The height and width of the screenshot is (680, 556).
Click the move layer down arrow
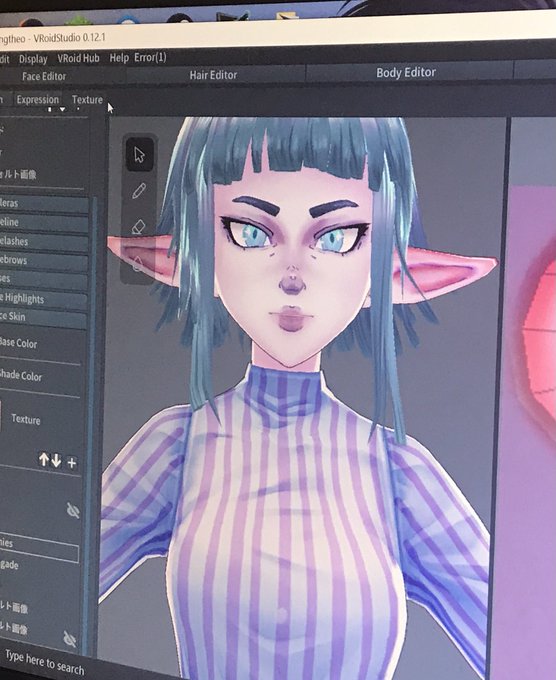point(56,461)
